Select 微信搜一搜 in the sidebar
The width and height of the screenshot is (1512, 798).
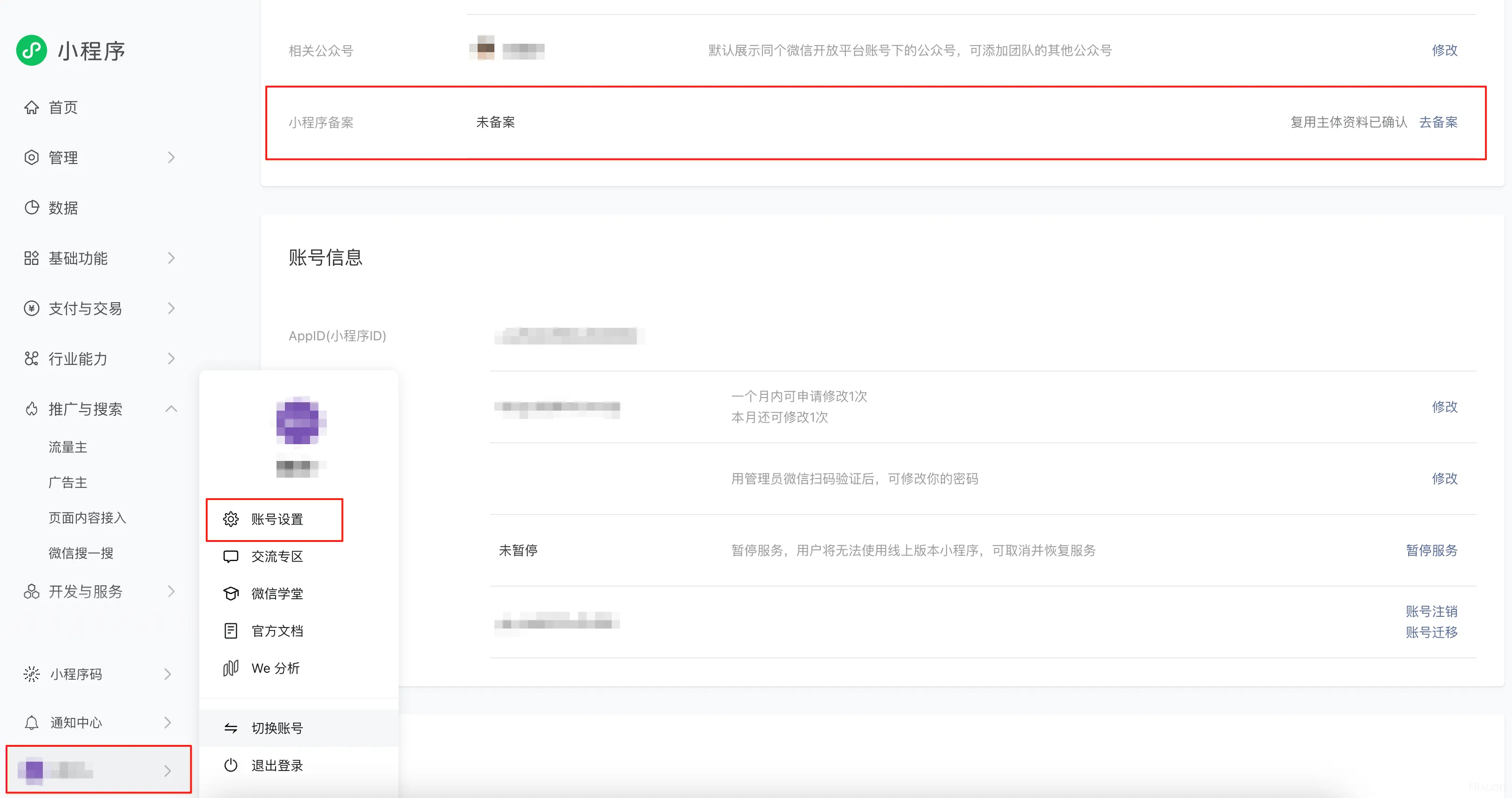(x=81, y=553)
